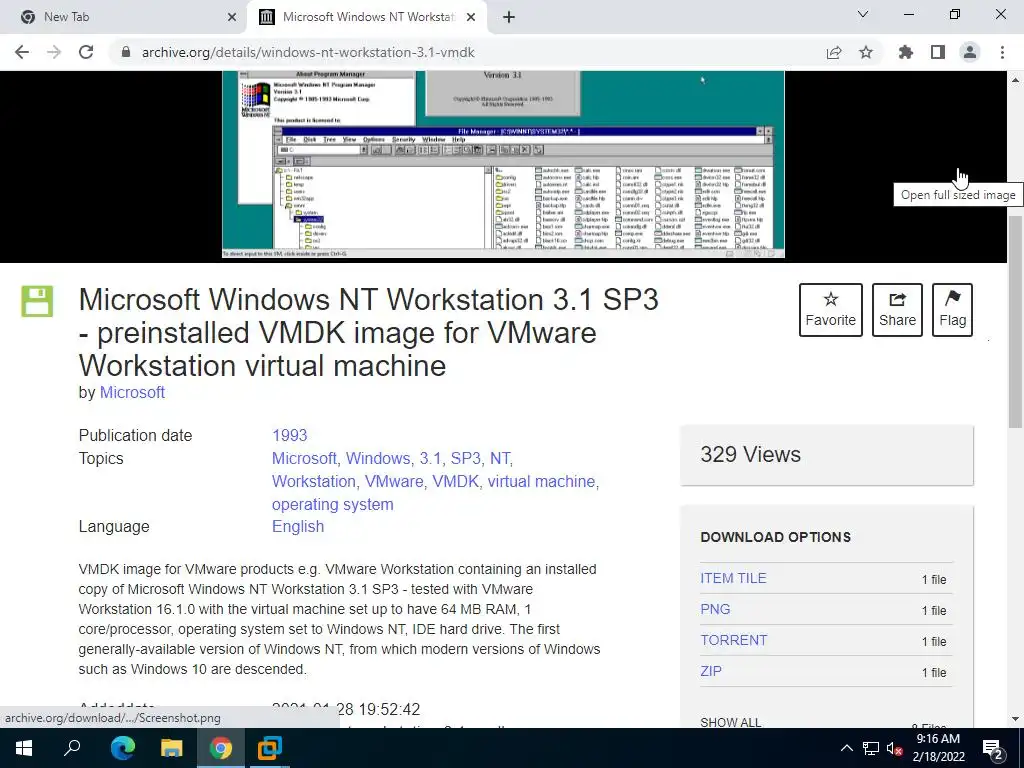Screen dimensions: 1024x768
Task: Download the PNG option
Action: (x=715, y=609)
